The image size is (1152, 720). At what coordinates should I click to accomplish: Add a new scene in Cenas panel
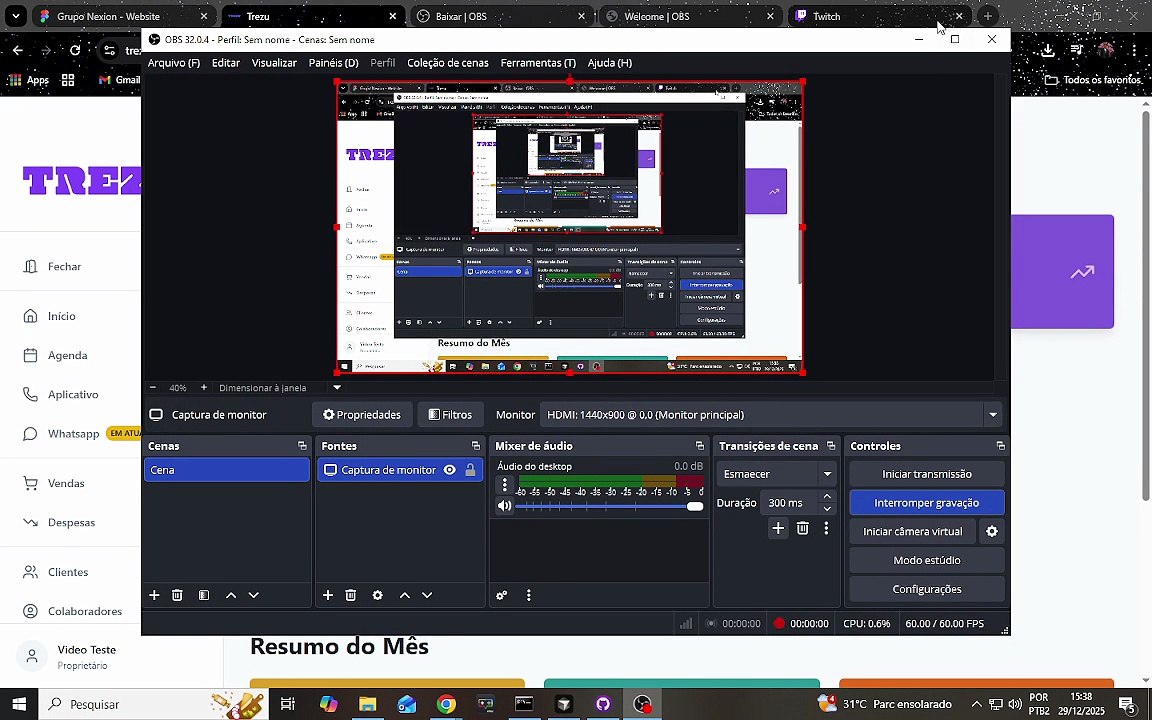pos(154,595)
